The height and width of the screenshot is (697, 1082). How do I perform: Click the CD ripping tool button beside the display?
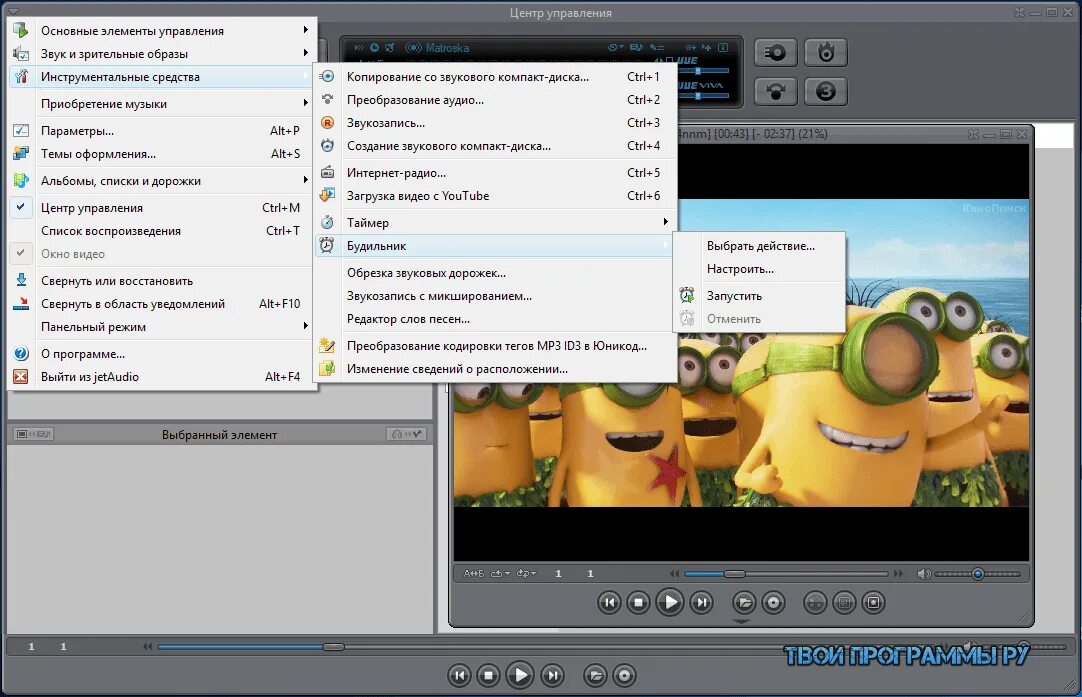(x=776, y=52)
